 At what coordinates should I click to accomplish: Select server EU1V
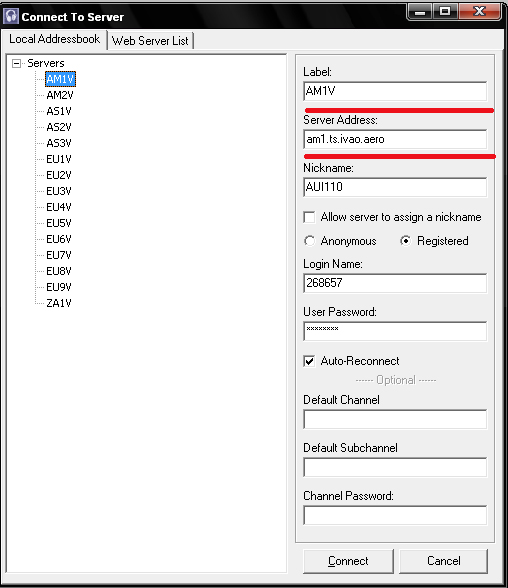(59, 159)
